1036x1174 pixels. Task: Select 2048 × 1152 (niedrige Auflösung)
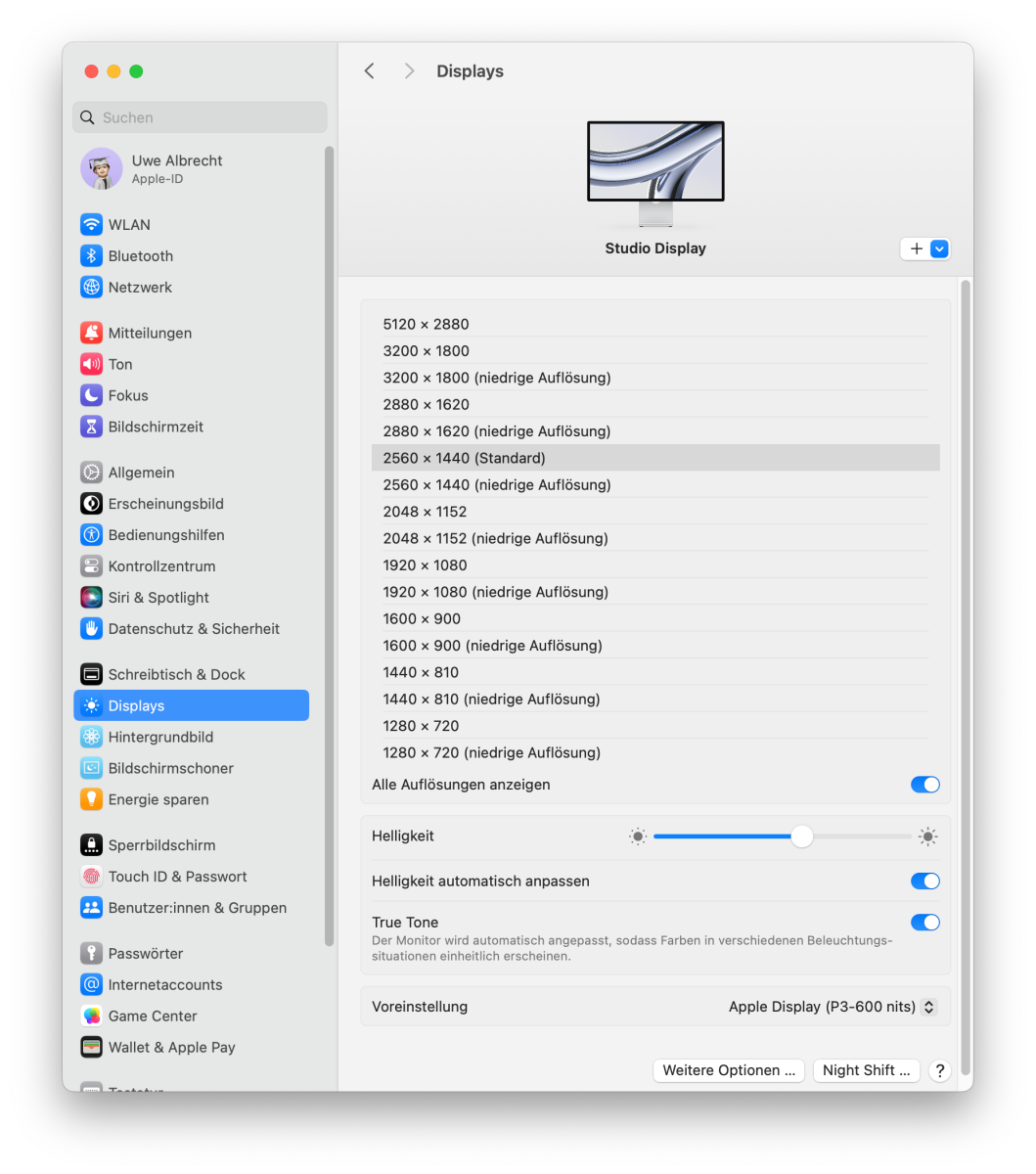[655, 538]
